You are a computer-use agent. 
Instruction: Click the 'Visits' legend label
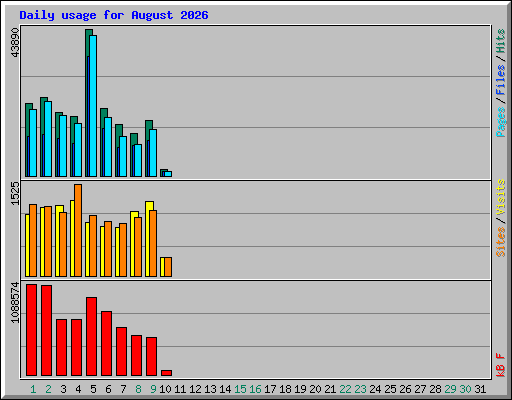coord(500,197)
